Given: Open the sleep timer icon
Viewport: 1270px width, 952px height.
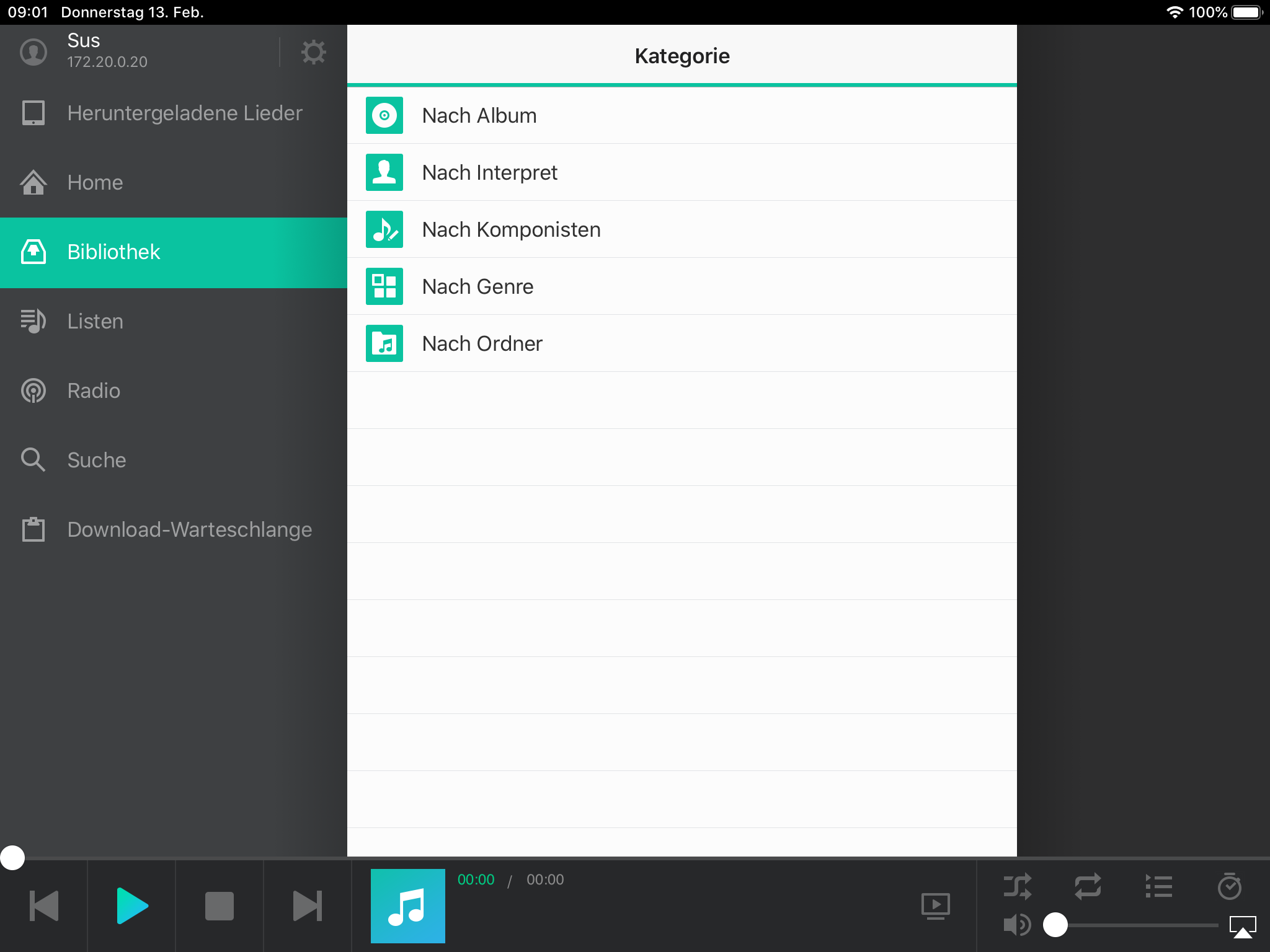Looking at the screenshot, I should click(1229, 886).
